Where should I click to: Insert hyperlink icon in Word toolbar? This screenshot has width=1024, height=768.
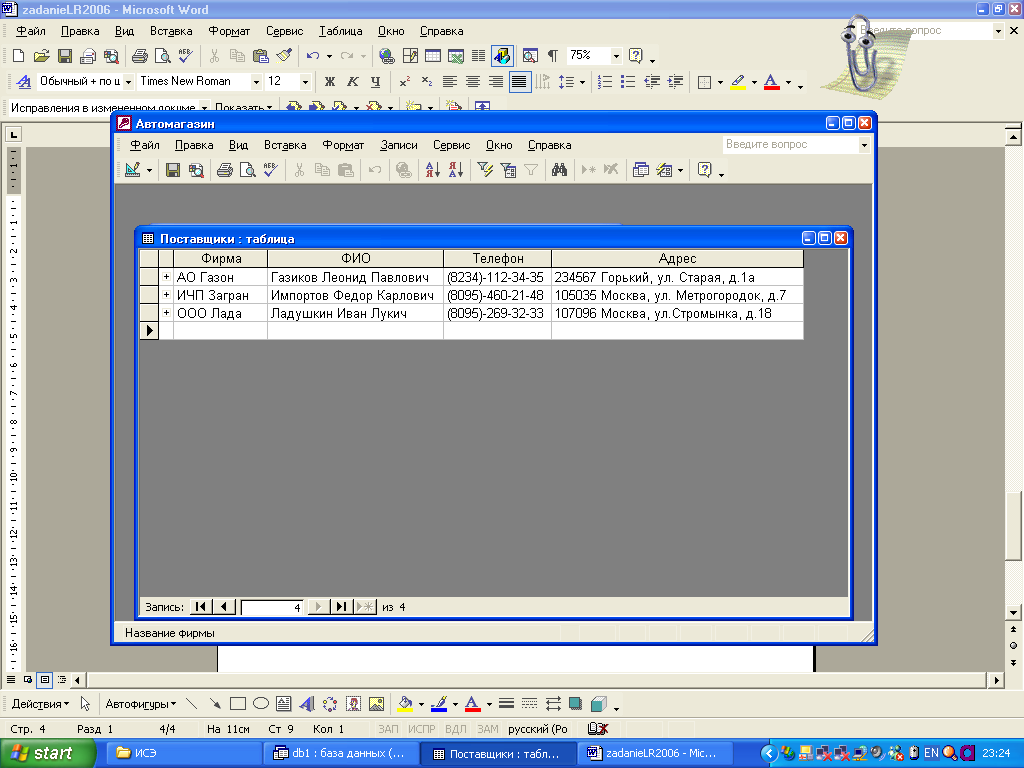(x=387, y=56)
